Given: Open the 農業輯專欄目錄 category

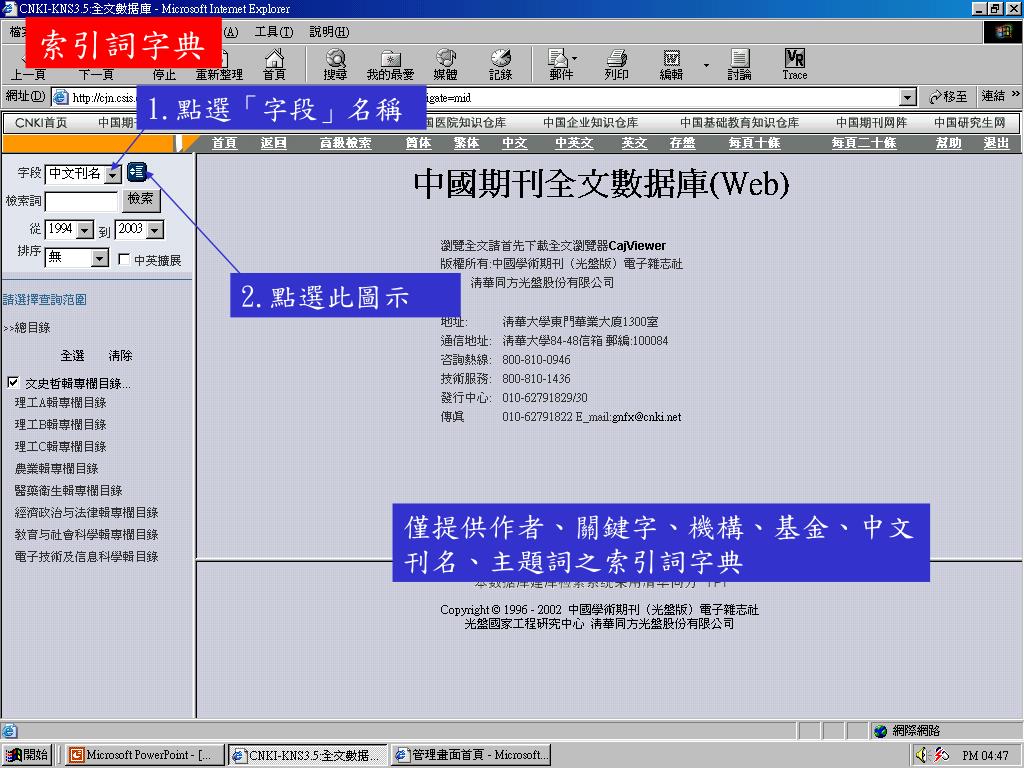Looking at the screenshot, I should tap(56, 468).
